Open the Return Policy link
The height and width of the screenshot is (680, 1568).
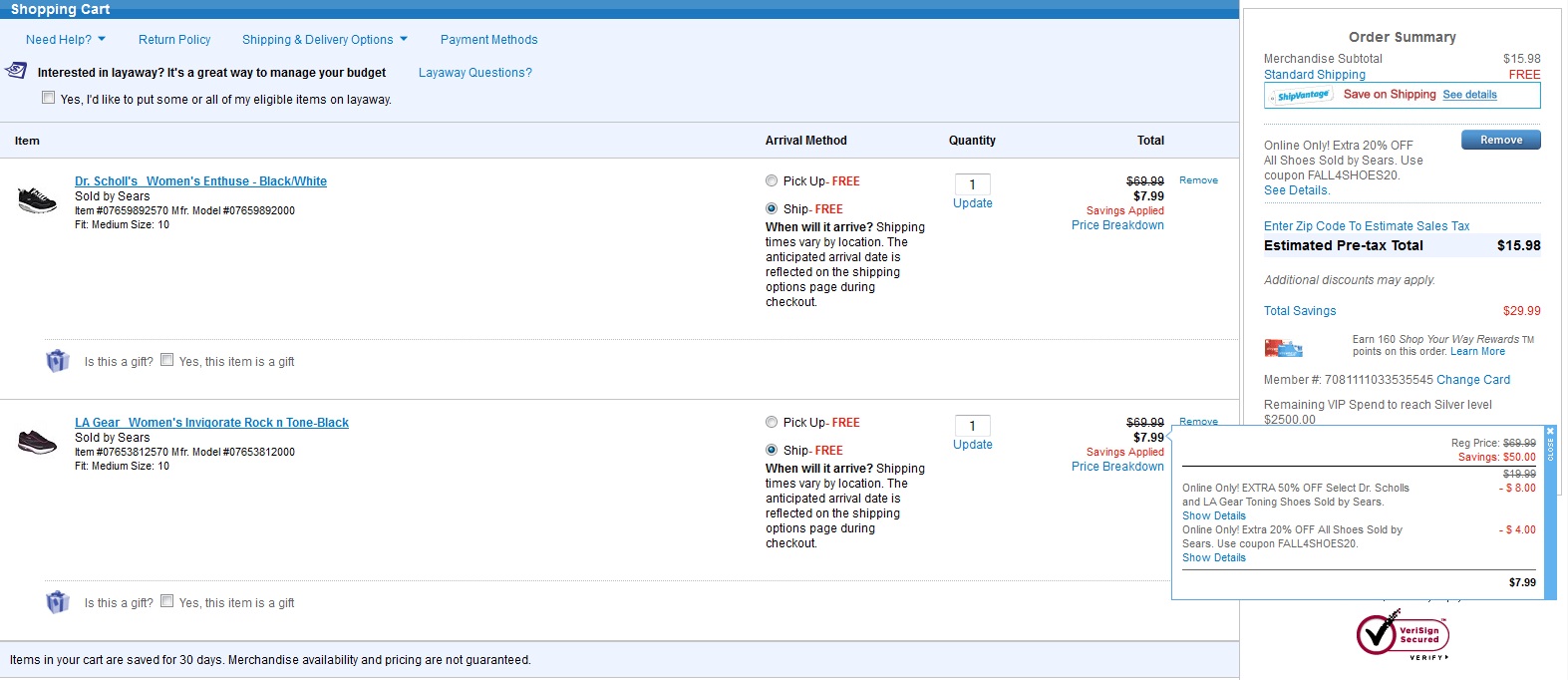click(x=174, y=40)
